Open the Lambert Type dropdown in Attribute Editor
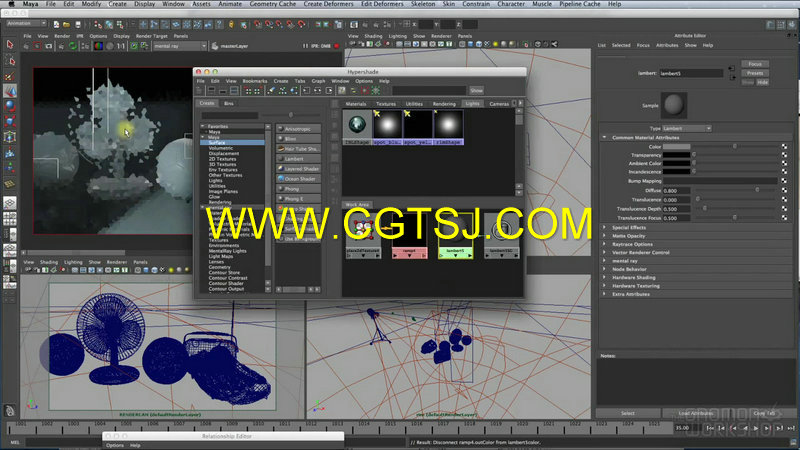 (x=687, y=129)
